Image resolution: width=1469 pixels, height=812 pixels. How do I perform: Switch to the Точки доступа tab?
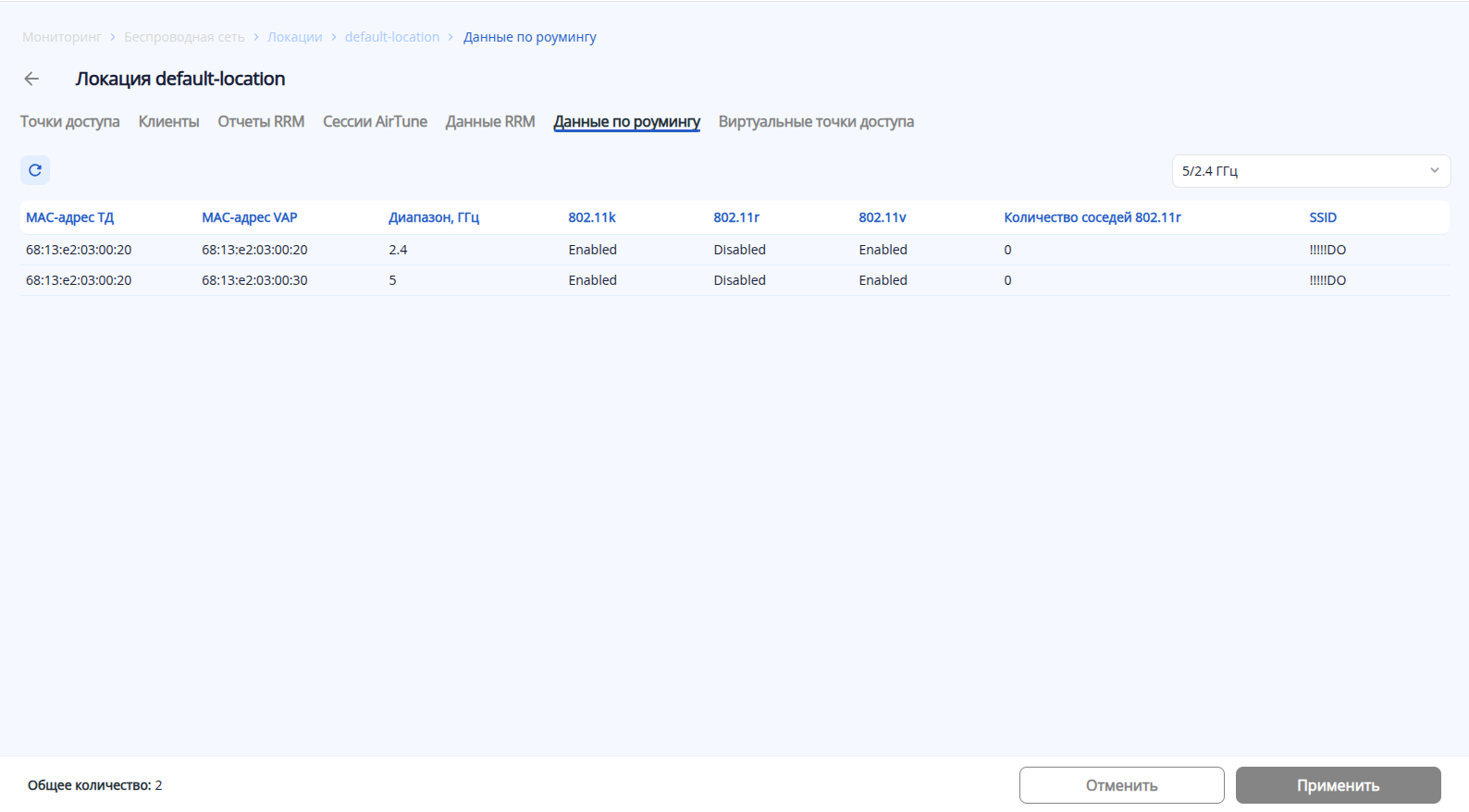[x=70, y=122]
